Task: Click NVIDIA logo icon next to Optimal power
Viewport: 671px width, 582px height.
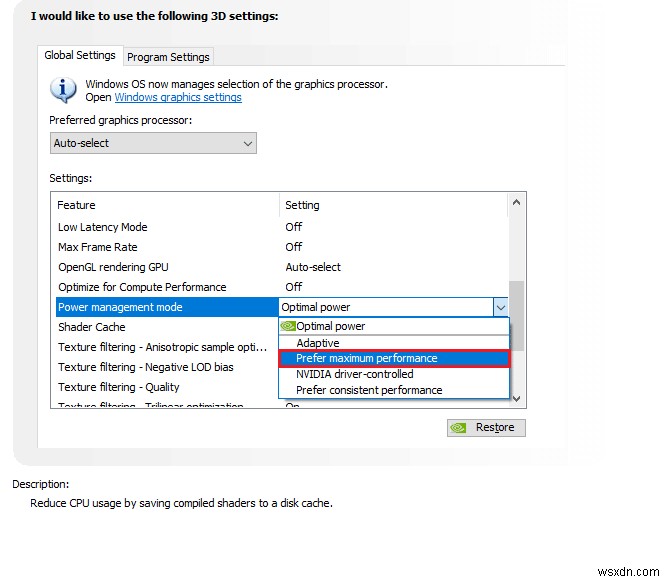Action: coord(287,326)
